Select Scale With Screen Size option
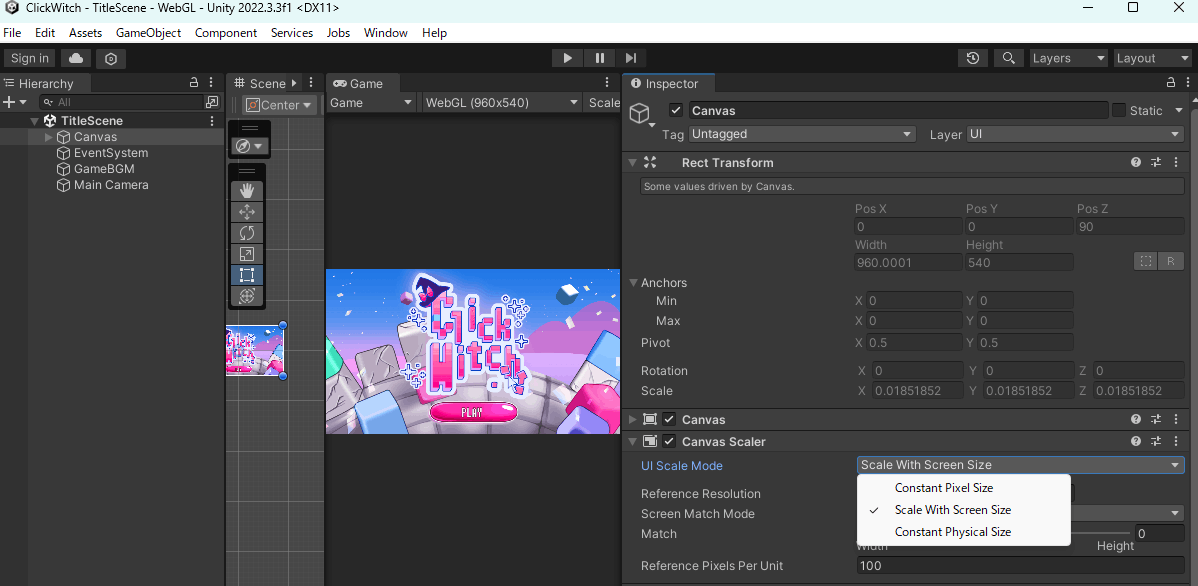 tap(963, 510)
